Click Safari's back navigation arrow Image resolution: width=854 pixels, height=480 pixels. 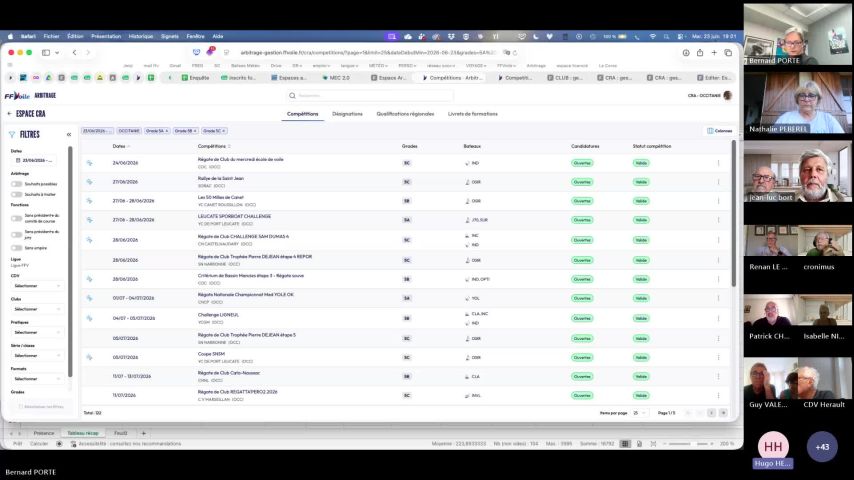click(75, 53)
